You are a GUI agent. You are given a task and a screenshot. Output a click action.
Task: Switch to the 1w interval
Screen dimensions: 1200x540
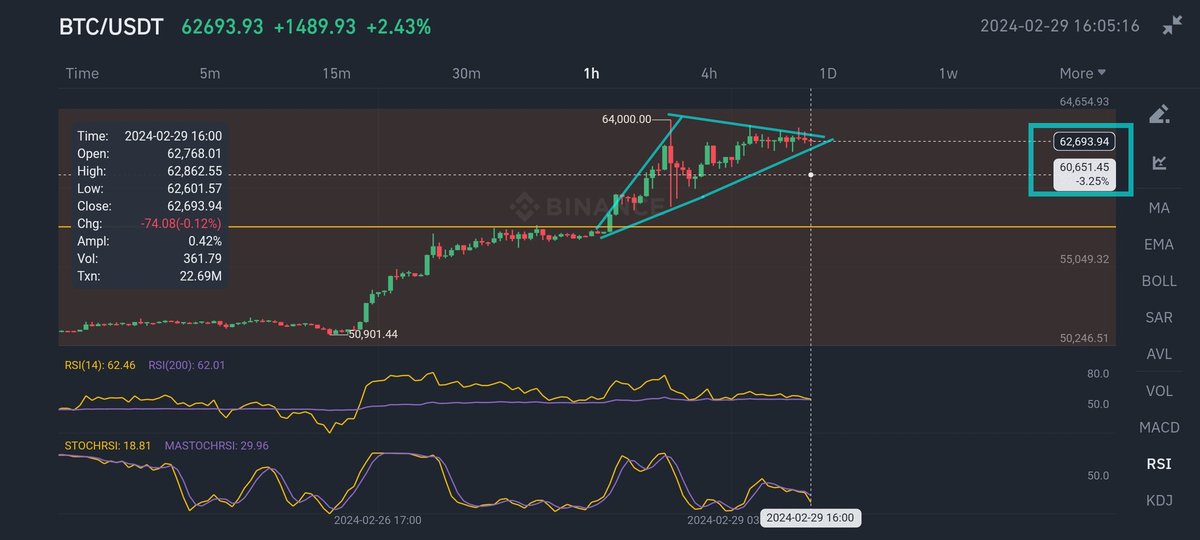(x=948, y=73)
